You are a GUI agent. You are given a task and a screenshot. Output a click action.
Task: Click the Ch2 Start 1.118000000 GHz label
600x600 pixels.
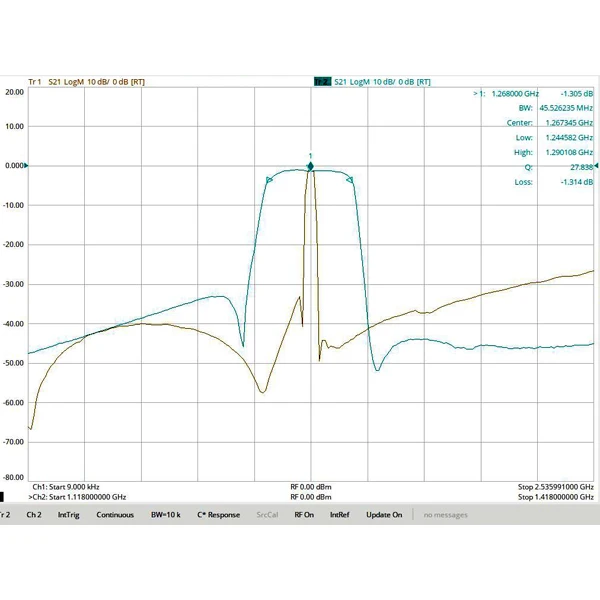tap(77, 497)
